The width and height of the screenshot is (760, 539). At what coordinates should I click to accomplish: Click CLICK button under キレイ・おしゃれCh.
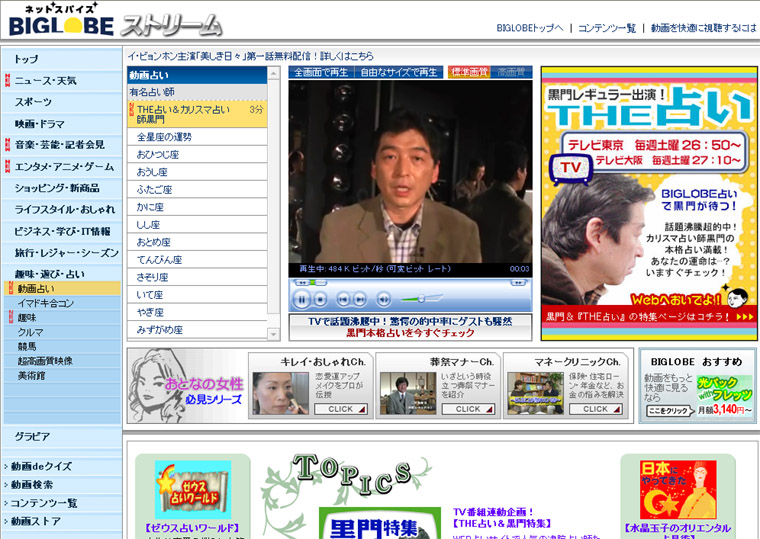[341, 409]
